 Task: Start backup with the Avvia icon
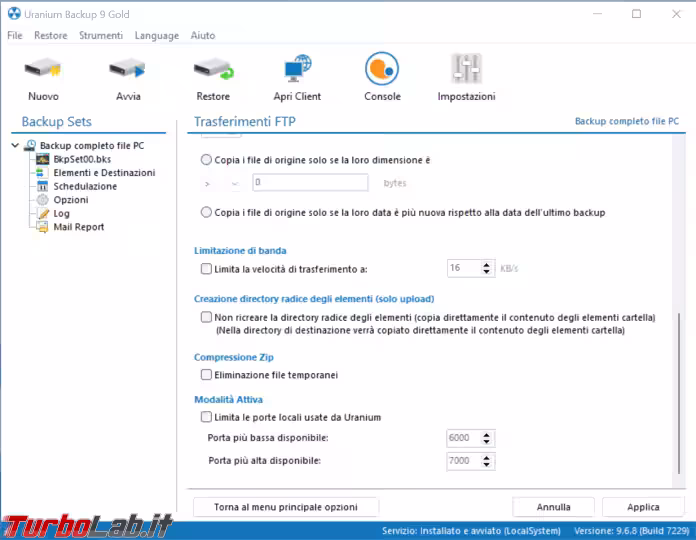point(128,69)
